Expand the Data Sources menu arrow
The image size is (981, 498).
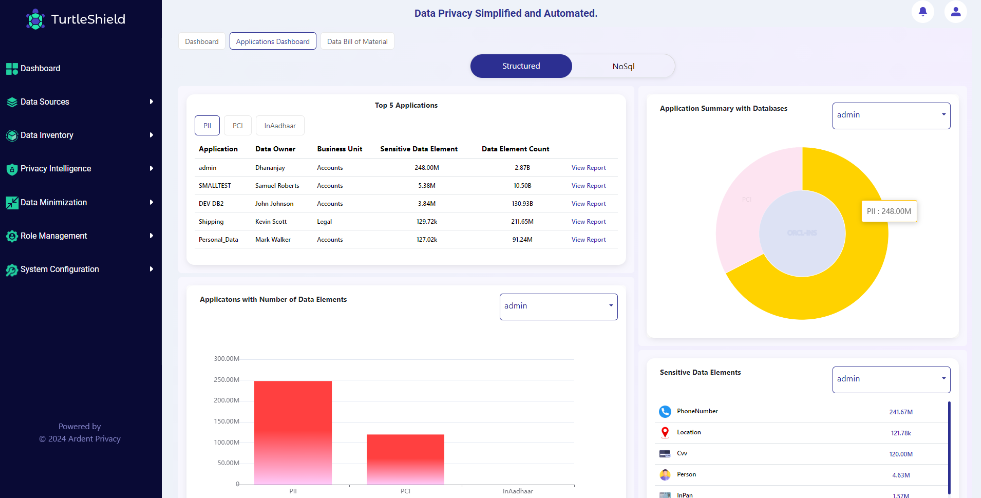point(151,102)
